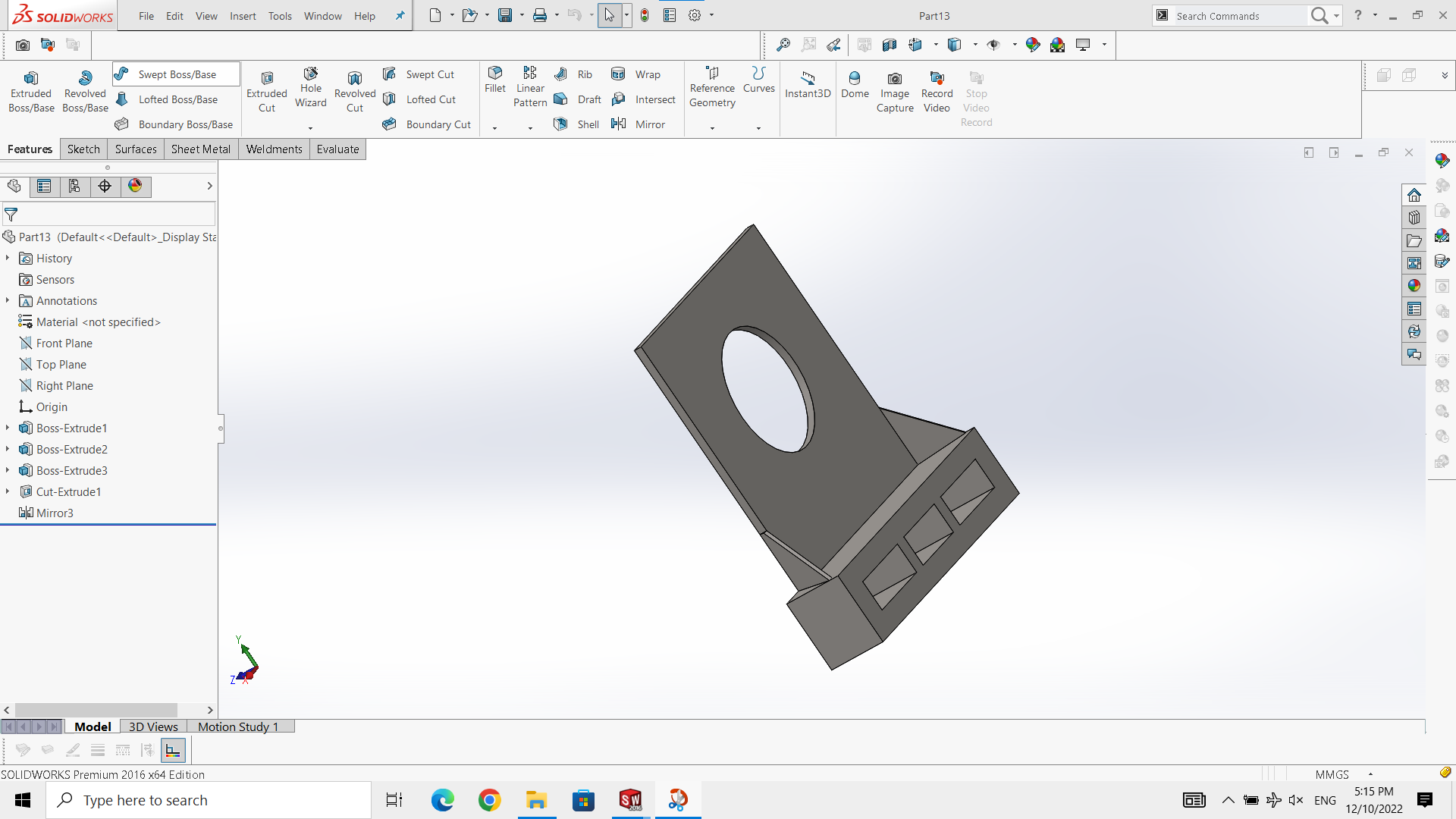This screenshot has width=1456, height=819.
Task: Click the feature tree filter field
Action: (x=109, y=215)
